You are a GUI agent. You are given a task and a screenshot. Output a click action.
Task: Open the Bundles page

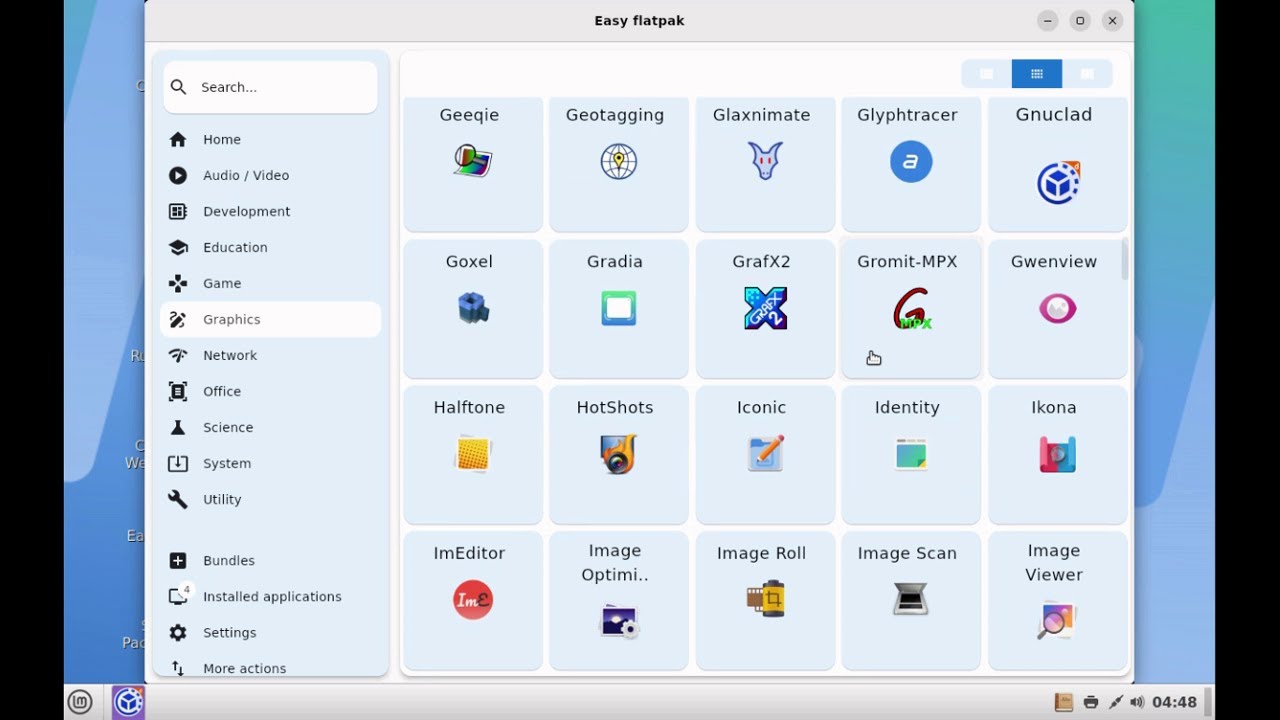tap(270, 560)
